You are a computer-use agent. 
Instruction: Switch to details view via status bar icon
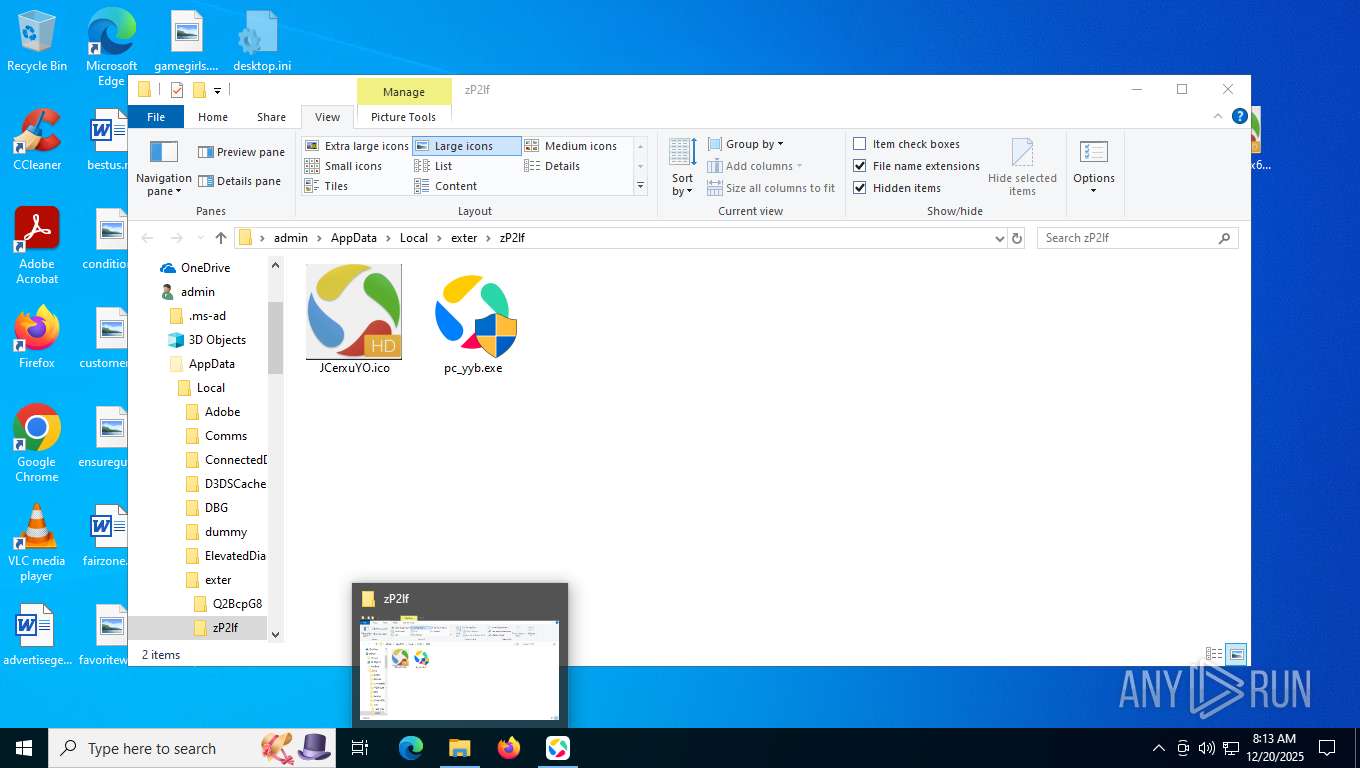(1214, 654)
